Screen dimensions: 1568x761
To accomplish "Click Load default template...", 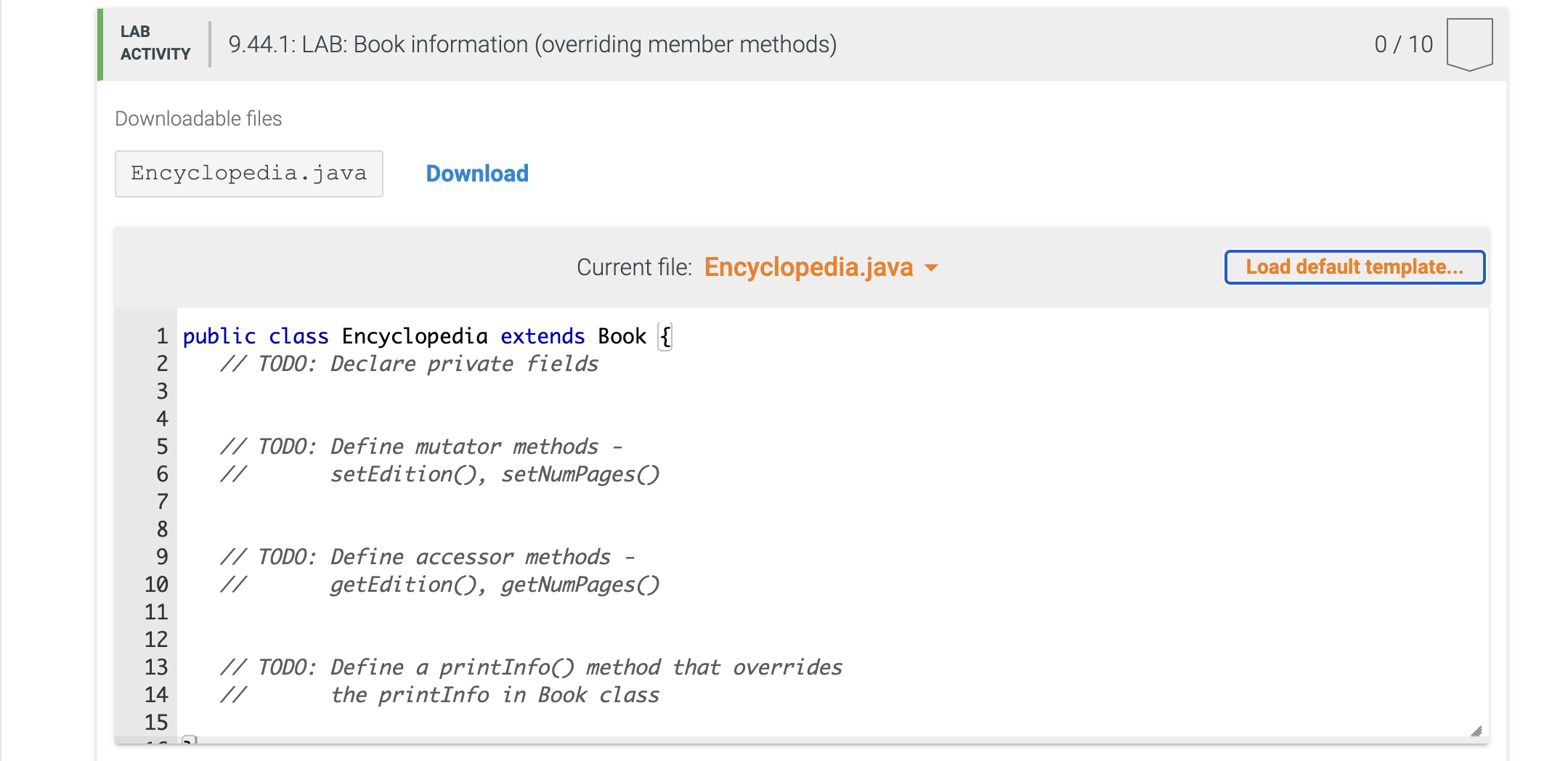I will (x=1354, y=267).
